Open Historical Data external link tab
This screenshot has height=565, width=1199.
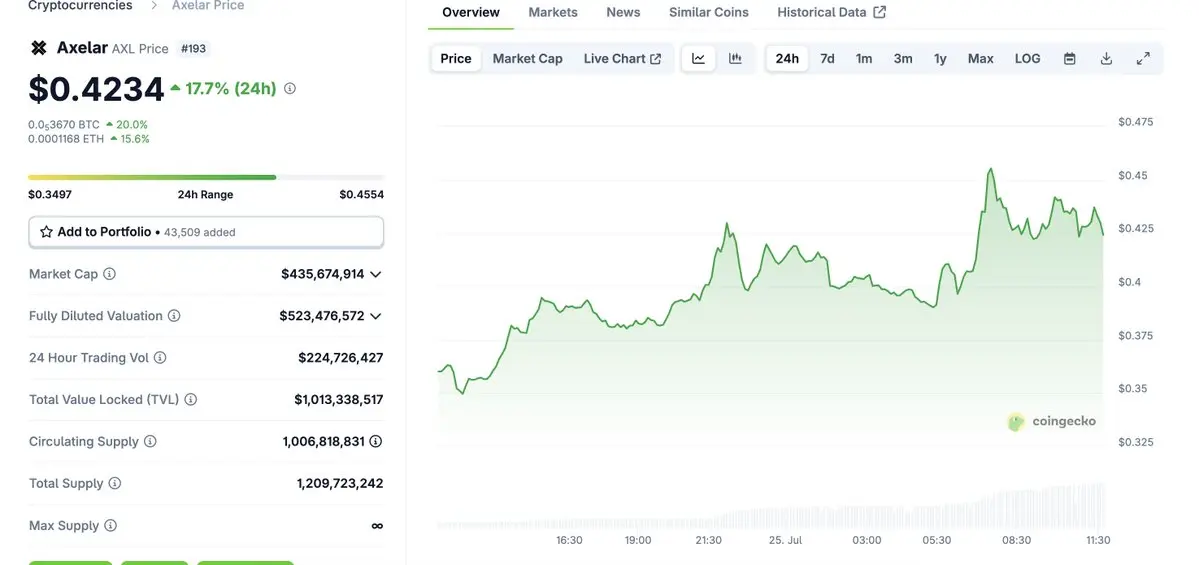[x=831, y=12]
